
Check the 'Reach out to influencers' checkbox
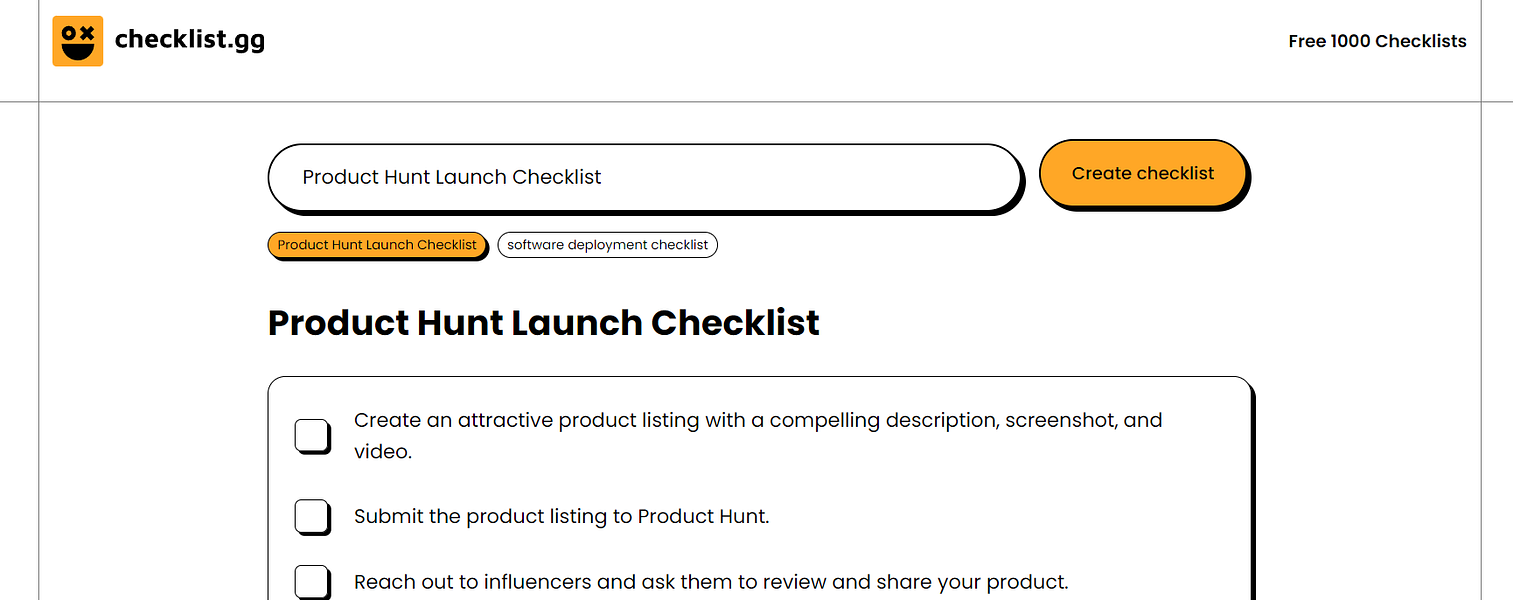point(312,581)
